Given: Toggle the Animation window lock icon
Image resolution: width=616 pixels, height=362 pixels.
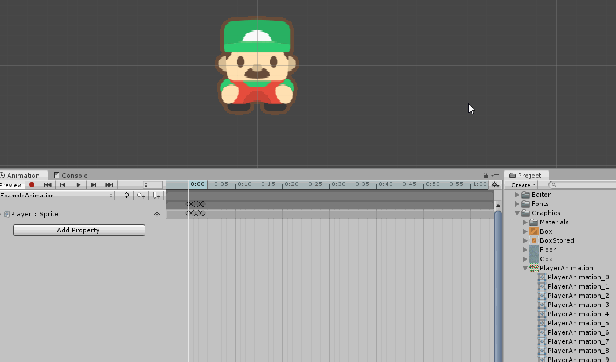Looking at the screenshot, I should pyautogui.click(x=486, y=175).
